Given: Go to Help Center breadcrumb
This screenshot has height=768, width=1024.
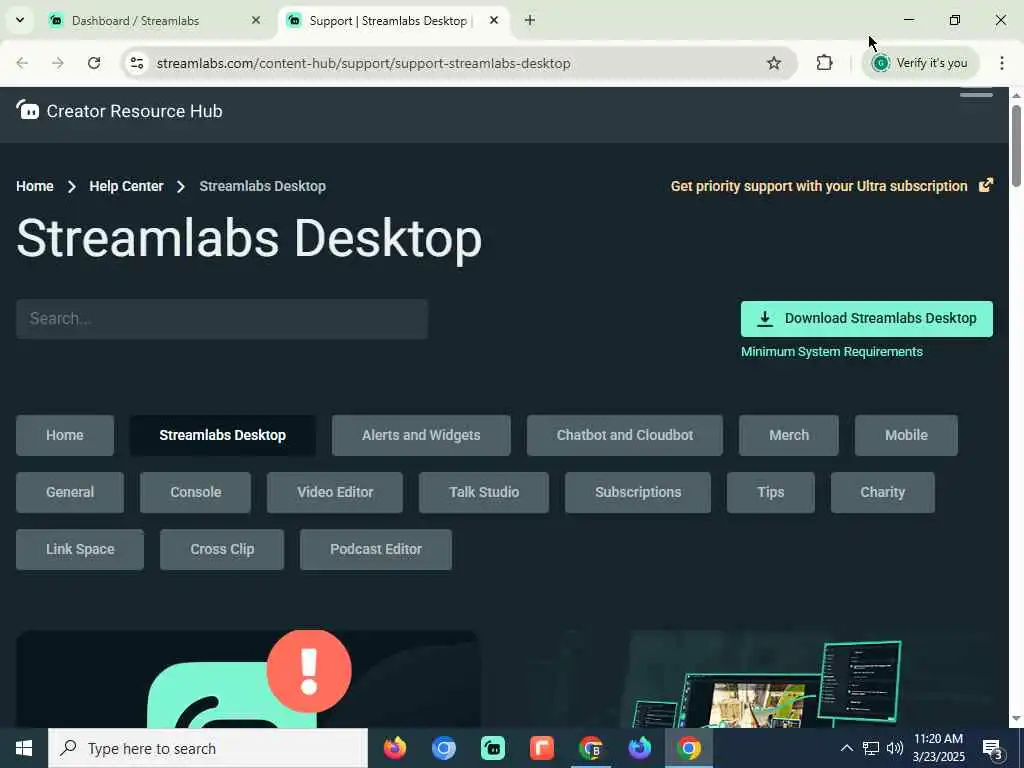Looking at the screenshot, I should point(126,186).
